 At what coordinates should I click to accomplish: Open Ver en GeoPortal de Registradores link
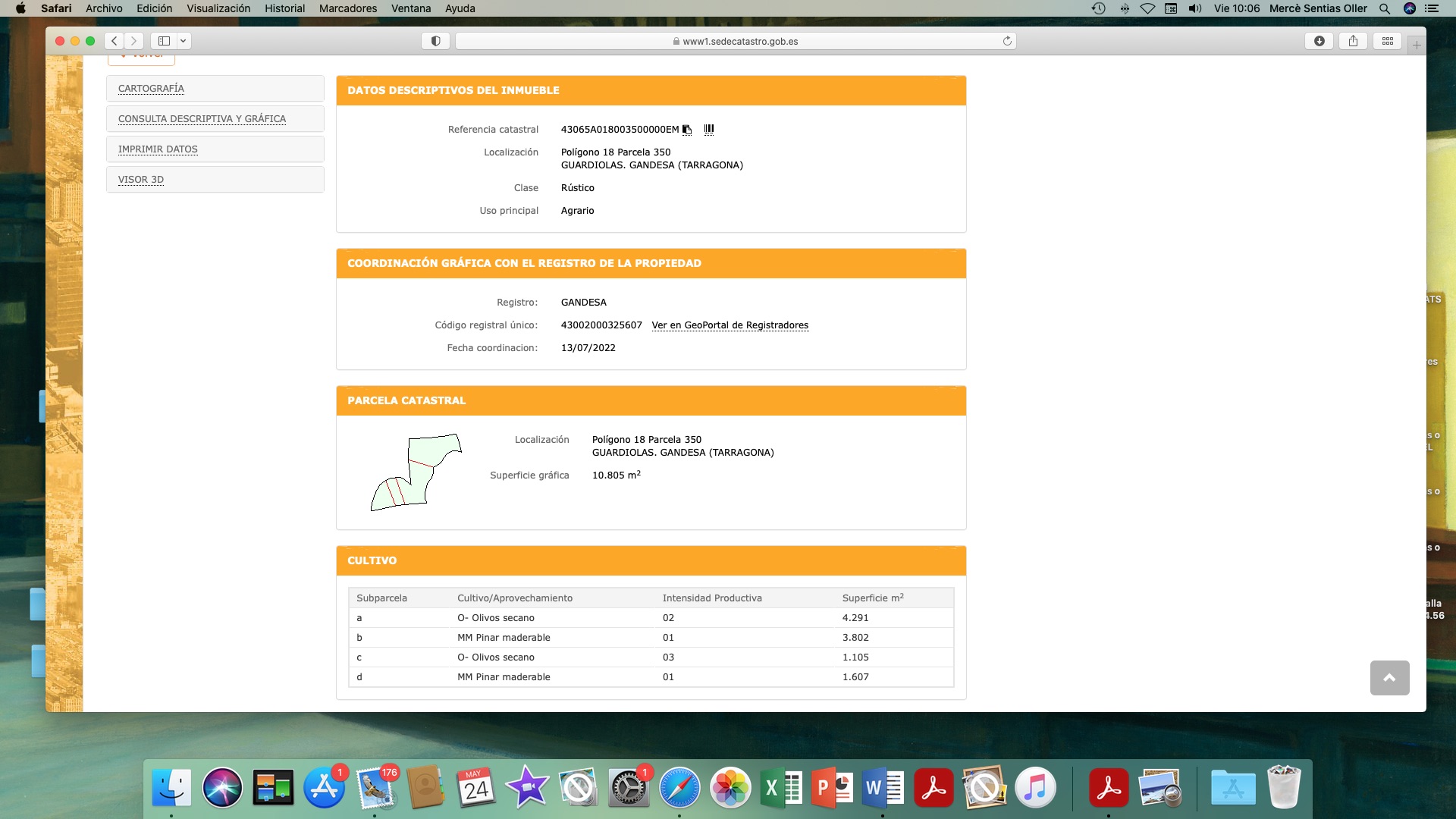pos(730,325)
